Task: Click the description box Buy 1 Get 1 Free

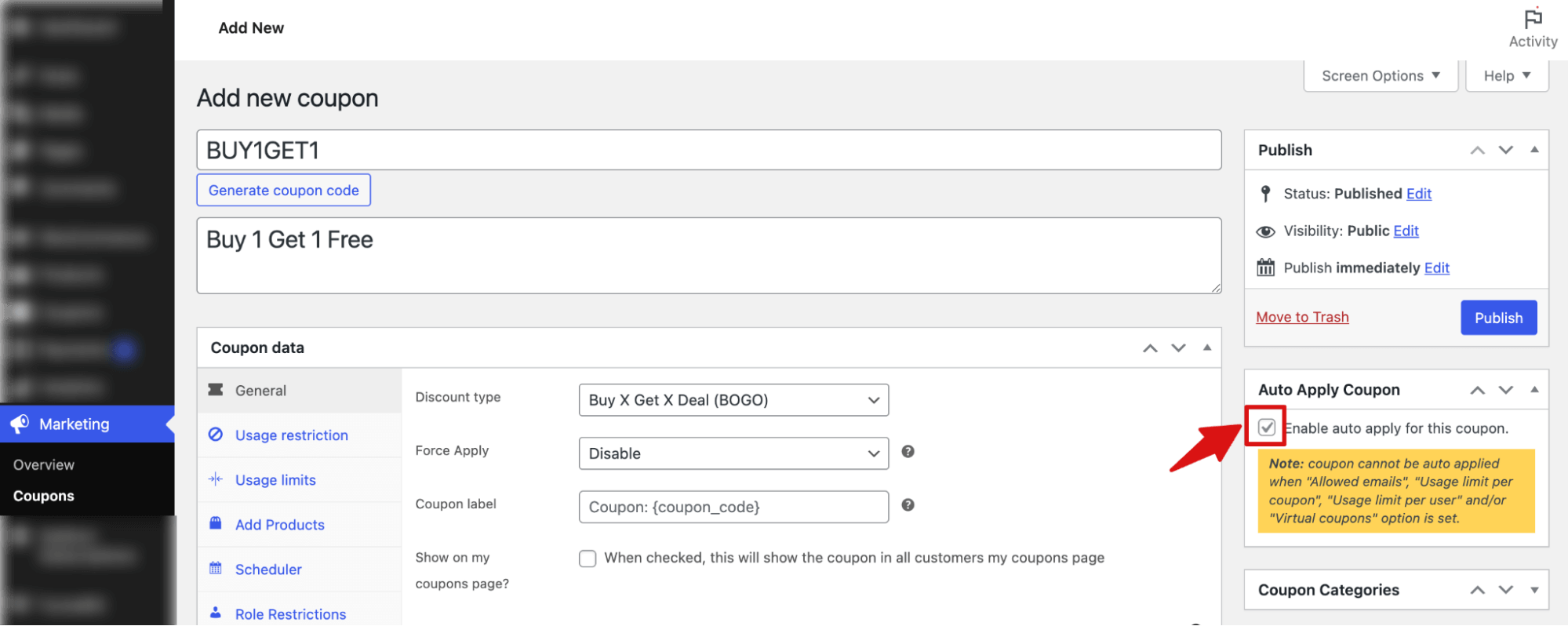Action: click(x=709, y=256)
